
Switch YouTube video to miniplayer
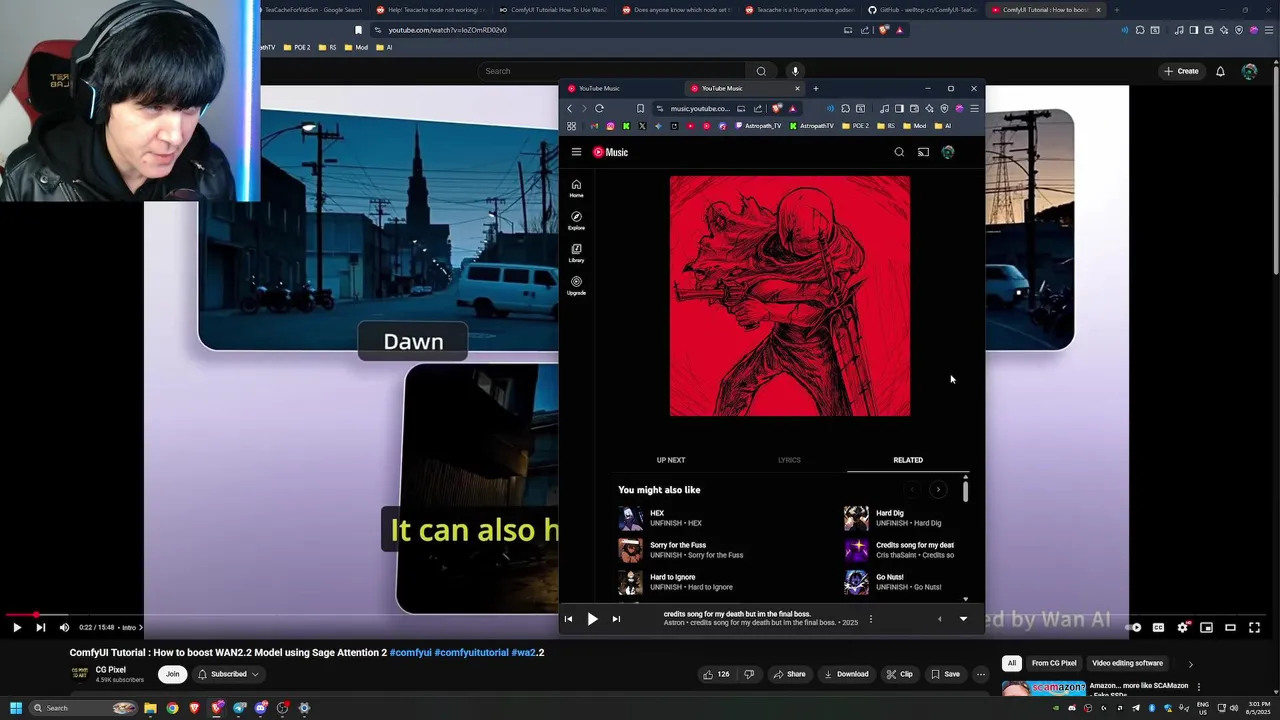coord(1206,627)
